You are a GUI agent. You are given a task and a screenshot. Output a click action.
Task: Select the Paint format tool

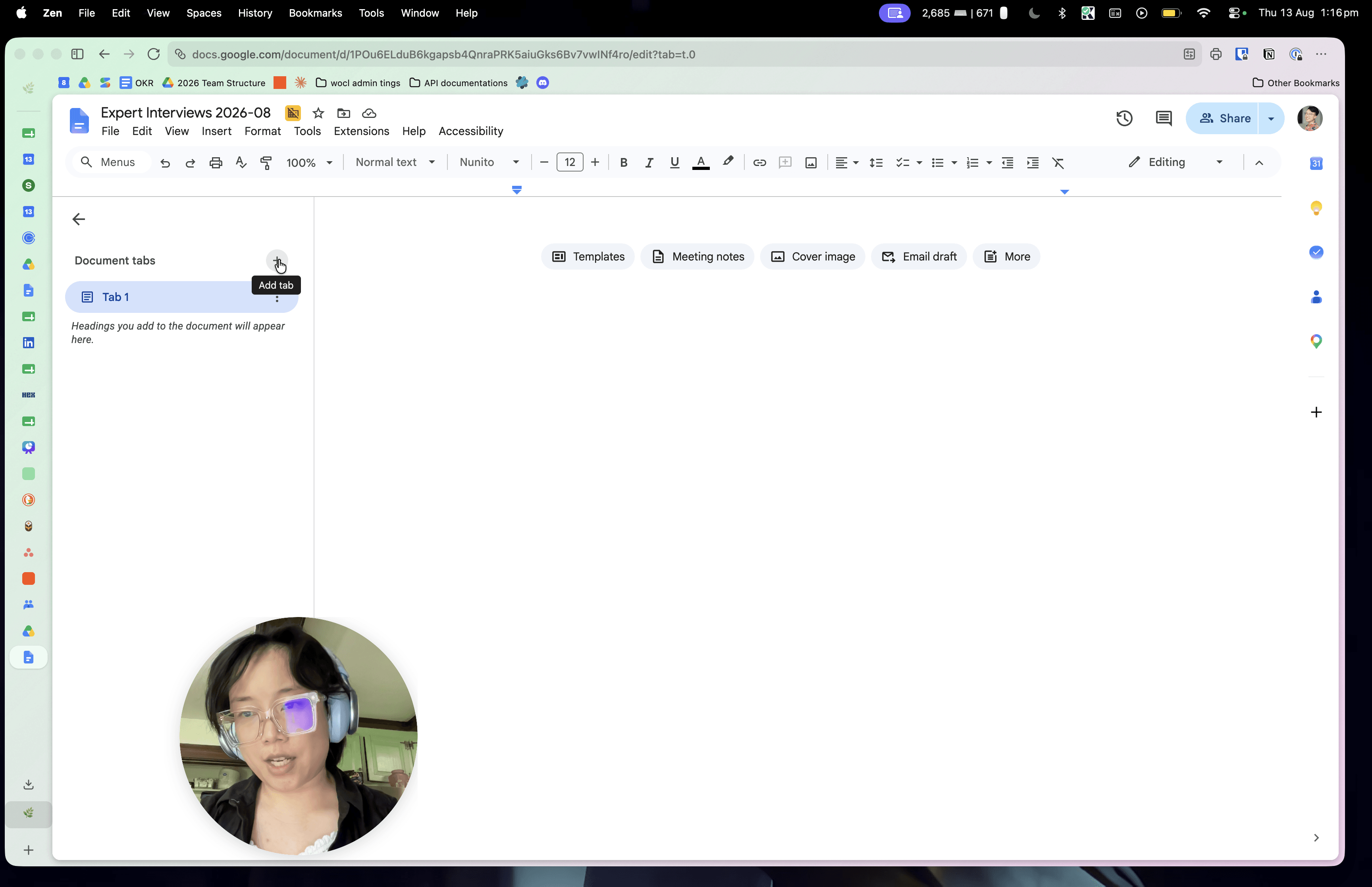(266, 163)
